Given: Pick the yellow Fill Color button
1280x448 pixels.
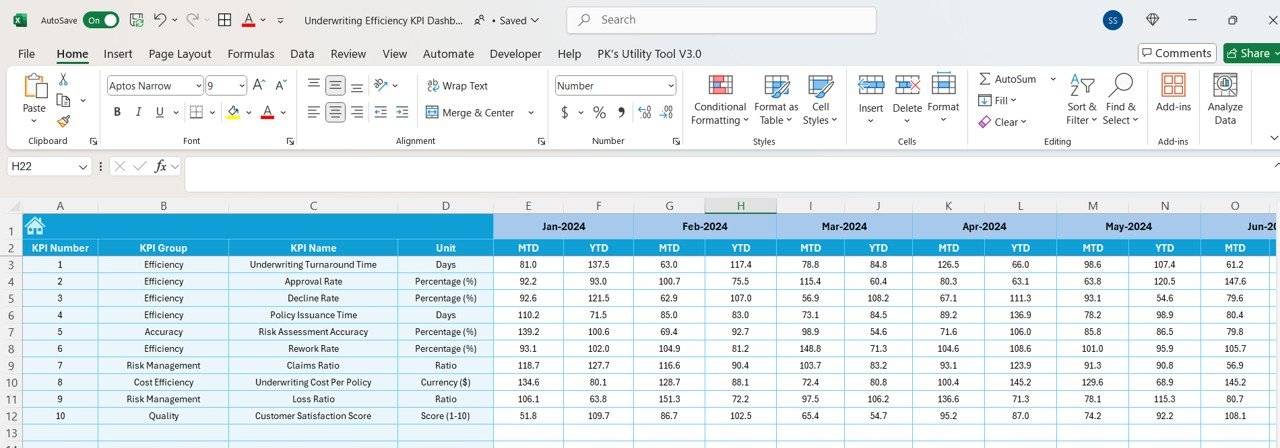Looking at the screenshot, I should click(233, 112).
